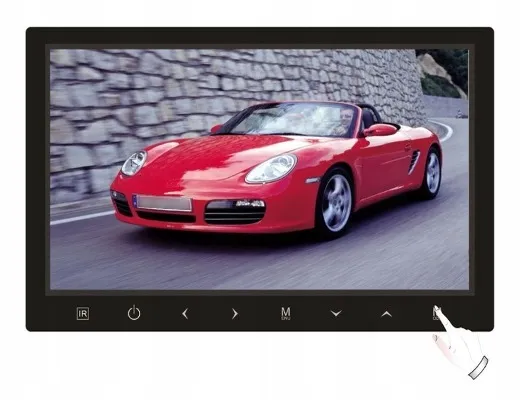Click the side air intake vent

point(413,162)
